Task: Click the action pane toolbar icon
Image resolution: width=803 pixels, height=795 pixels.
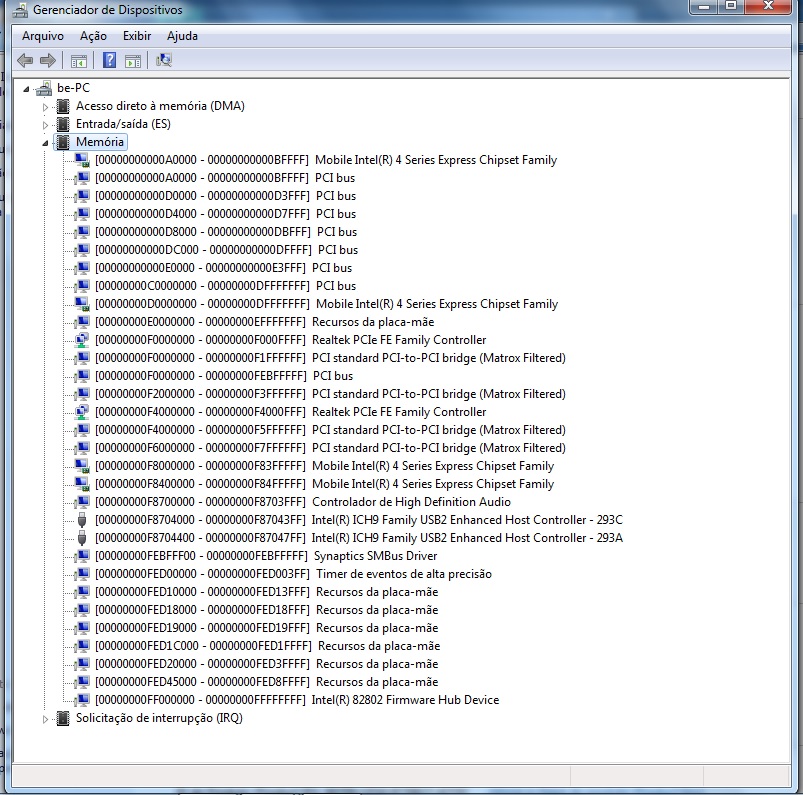Action: click(x=133, y=61)
